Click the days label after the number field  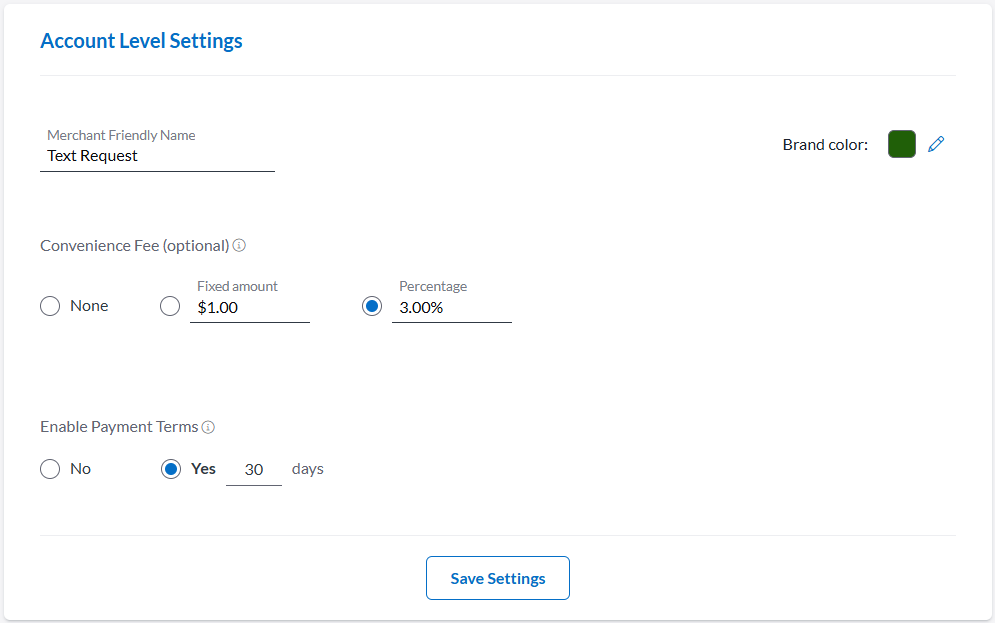308,469
